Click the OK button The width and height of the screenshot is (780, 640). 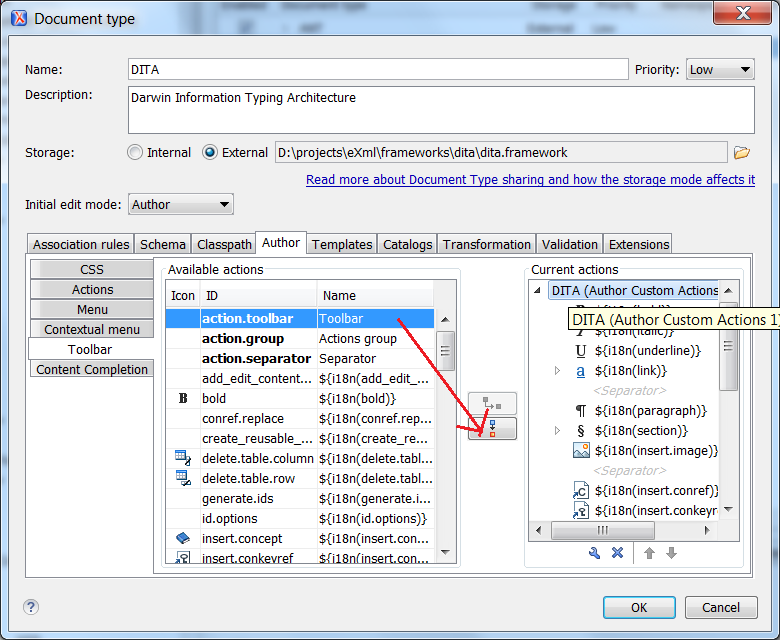[x=639, y=607]
